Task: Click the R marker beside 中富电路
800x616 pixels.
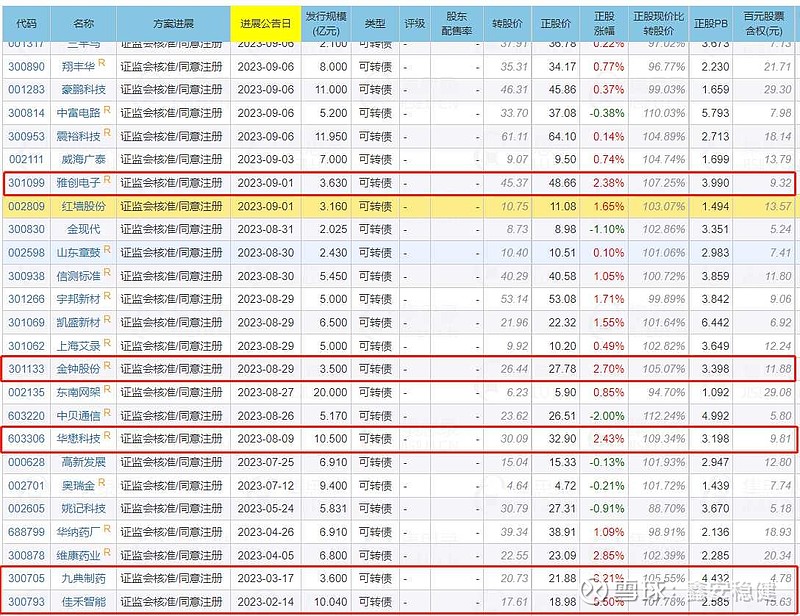Action: 107,109
